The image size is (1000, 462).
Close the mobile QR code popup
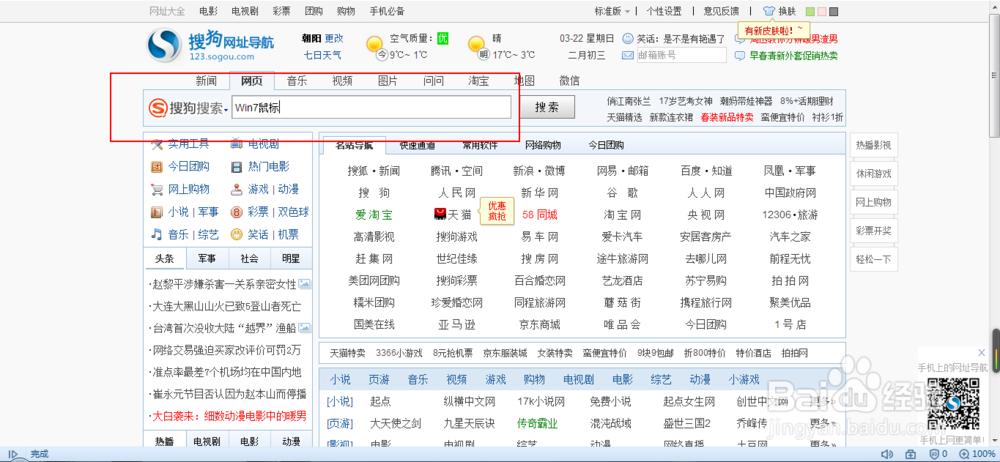coord(982,353)
